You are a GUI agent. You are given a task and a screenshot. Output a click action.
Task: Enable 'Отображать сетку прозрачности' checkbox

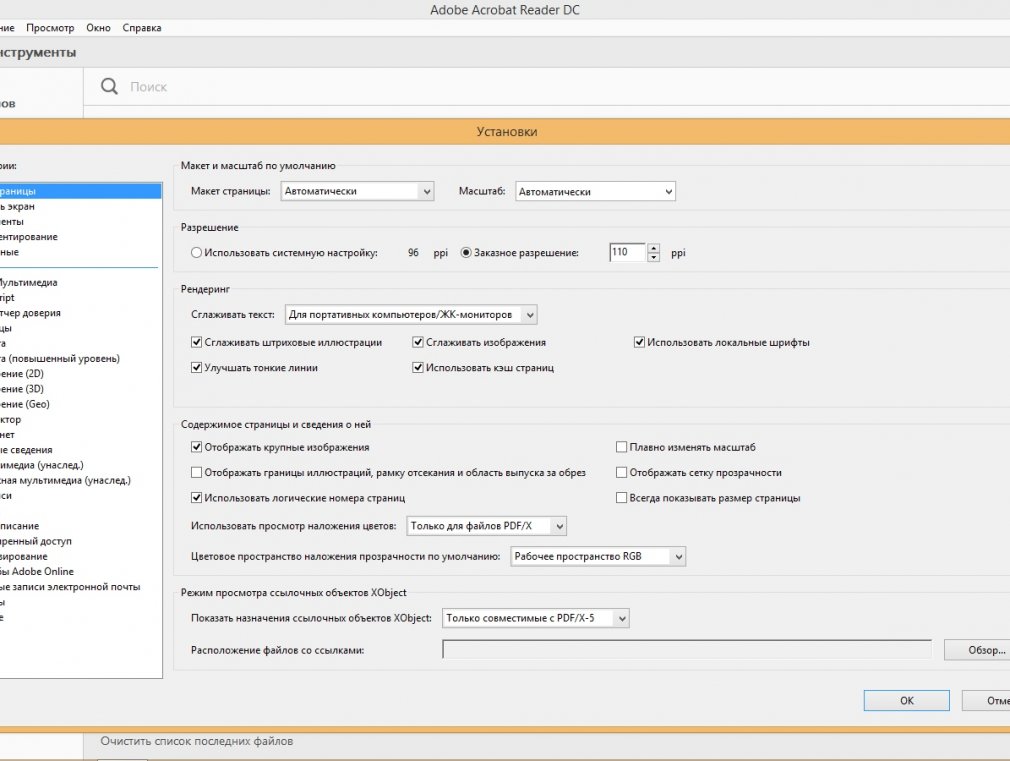coord(622,472)
